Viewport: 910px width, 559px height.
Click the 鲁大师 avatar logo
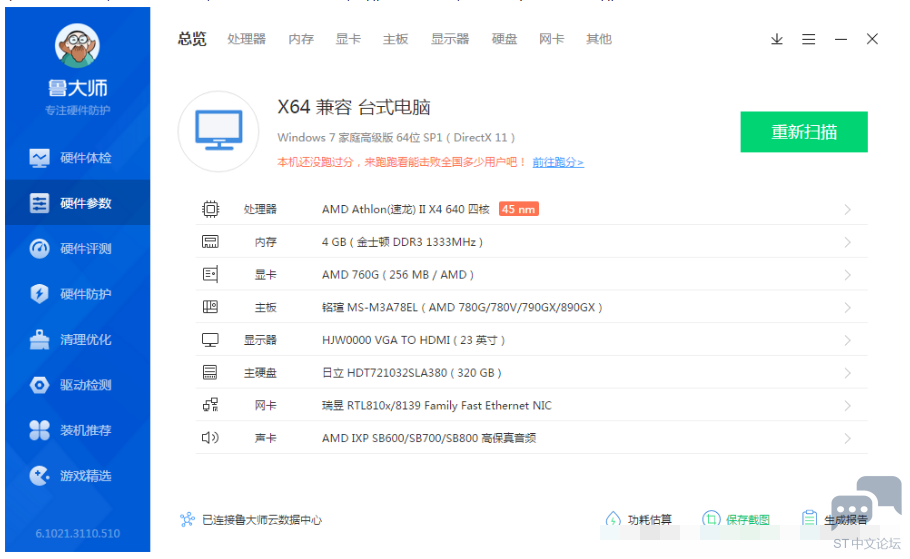77,46
